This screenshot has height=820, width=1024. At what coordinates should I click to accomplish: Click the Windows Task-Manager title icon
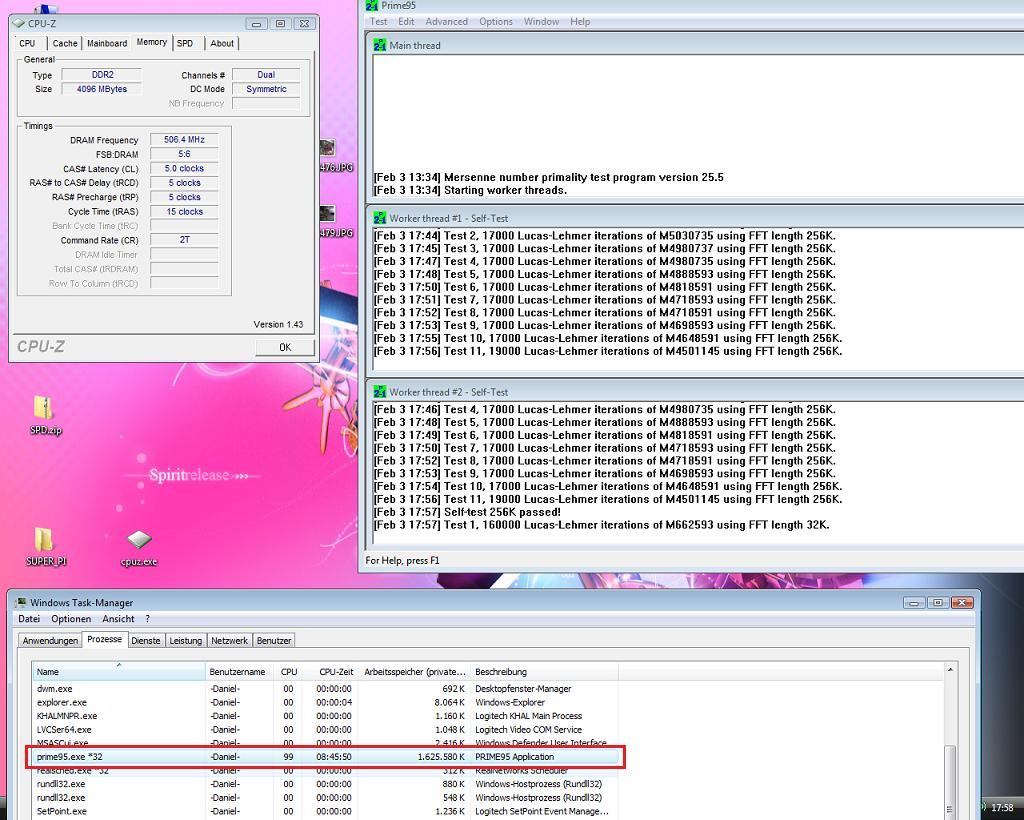point(21,603)
